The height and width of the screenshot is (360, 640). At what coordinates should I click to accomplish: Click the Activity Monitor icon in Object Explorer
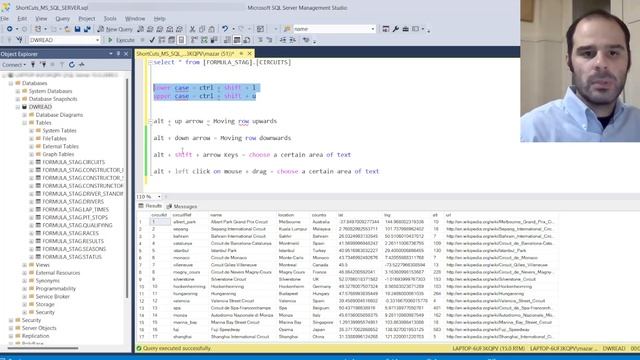pyautogui.click(x=82, y=64)
